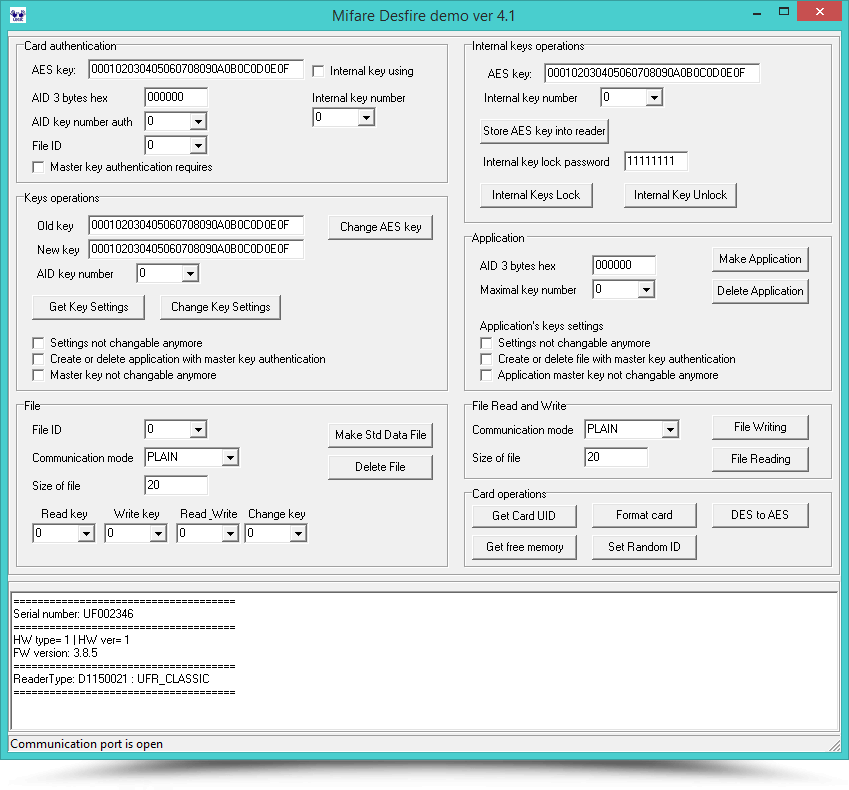The height and width of the screenshot is (790, 849).
Task: Click Internal Key Unlock button
Action: [680, 195]
